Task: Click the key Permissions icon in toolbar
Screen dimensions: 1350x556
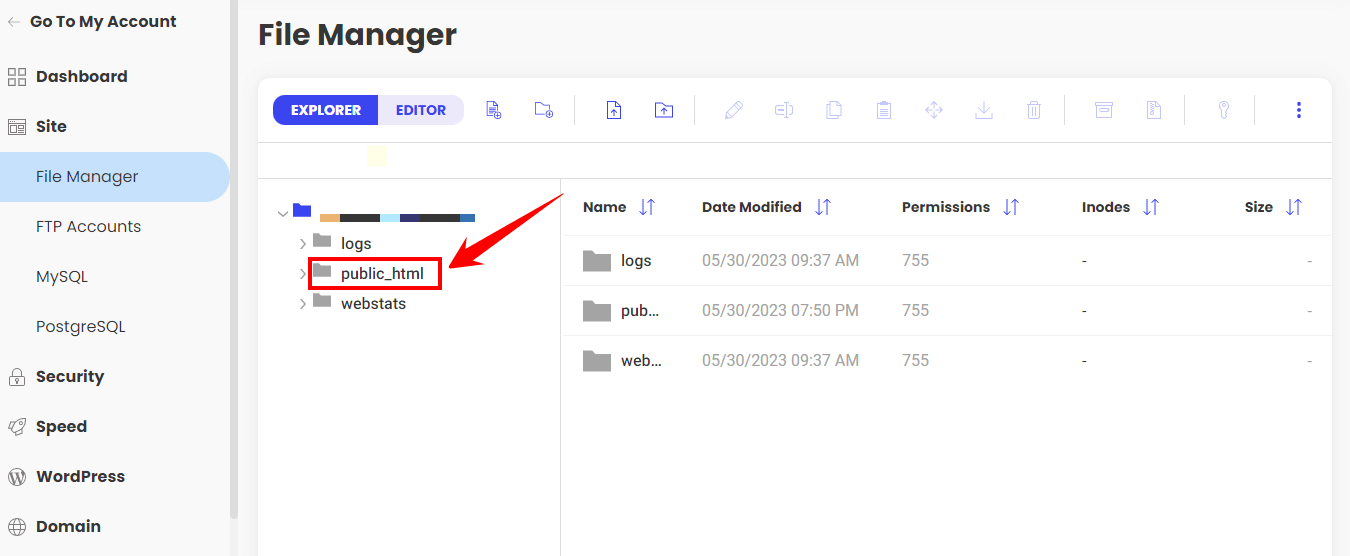Action: click(1223, 110)
